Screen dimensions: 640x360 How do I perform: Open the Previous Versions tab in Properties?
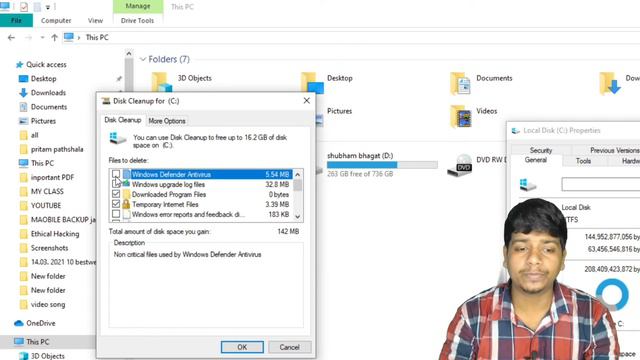[x=614, y=150]
